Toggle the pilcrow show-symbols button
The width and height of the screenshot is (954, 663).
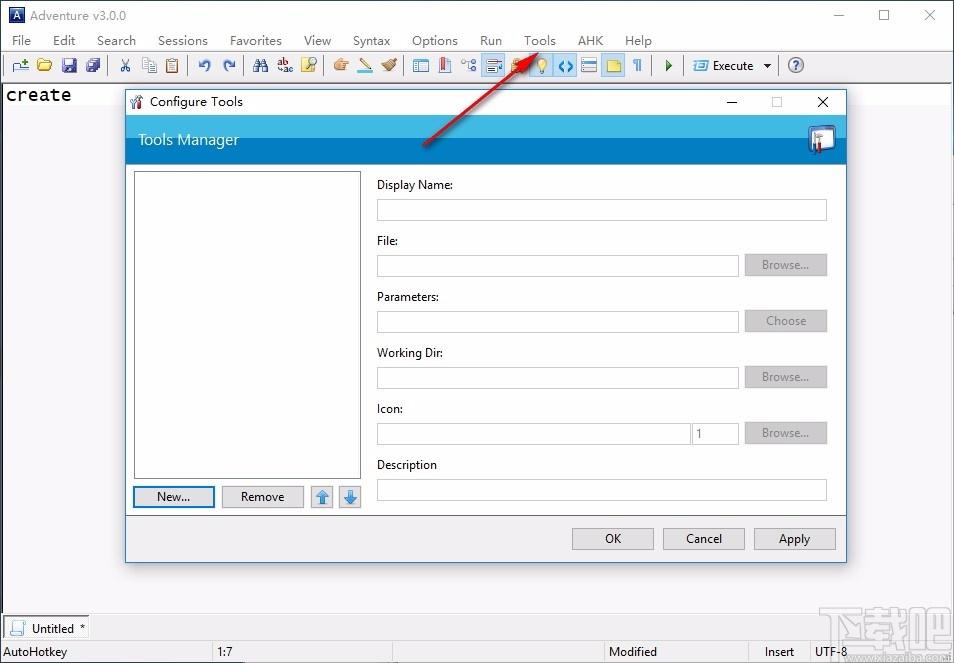pyautogui.click(x=638, y=65)
